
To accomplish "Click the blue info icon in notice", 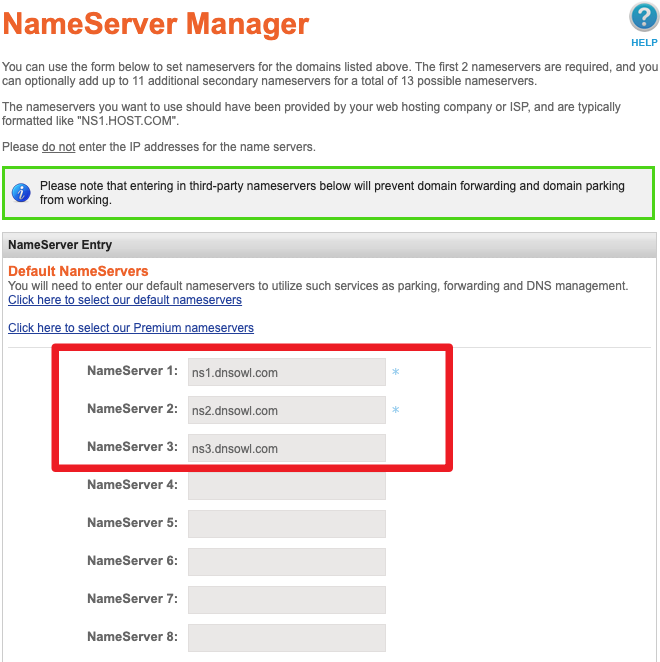I will click(21, 193).
